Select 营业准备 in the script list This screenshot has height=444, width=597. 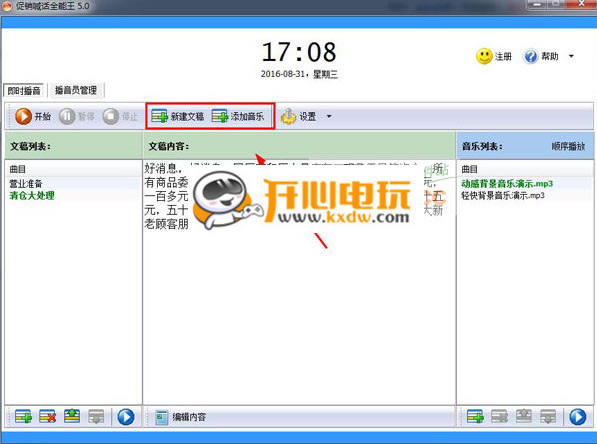(x=26, y=184)
